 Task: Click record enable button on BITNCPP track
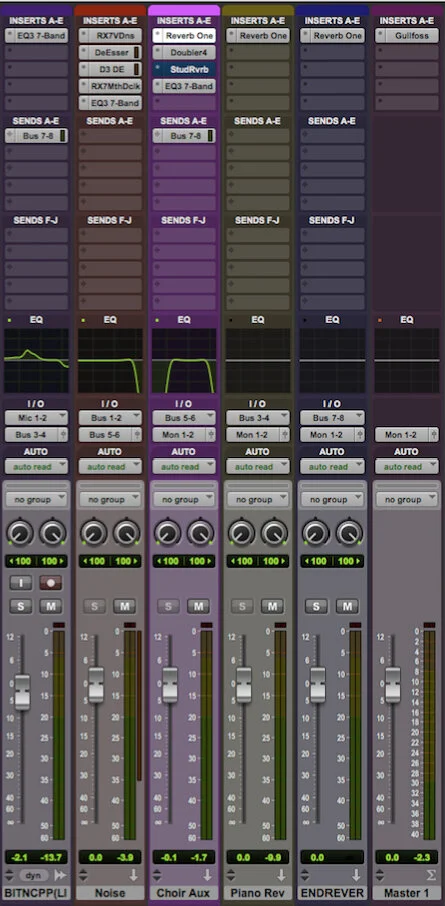[50, 582]
